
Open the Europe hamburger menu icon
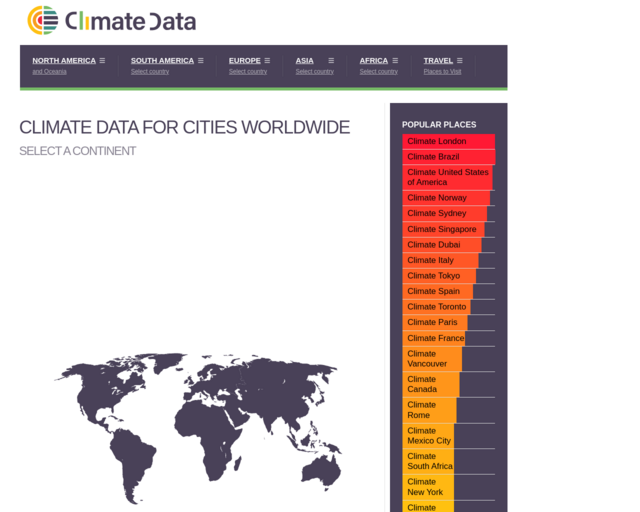pos(267,60)
